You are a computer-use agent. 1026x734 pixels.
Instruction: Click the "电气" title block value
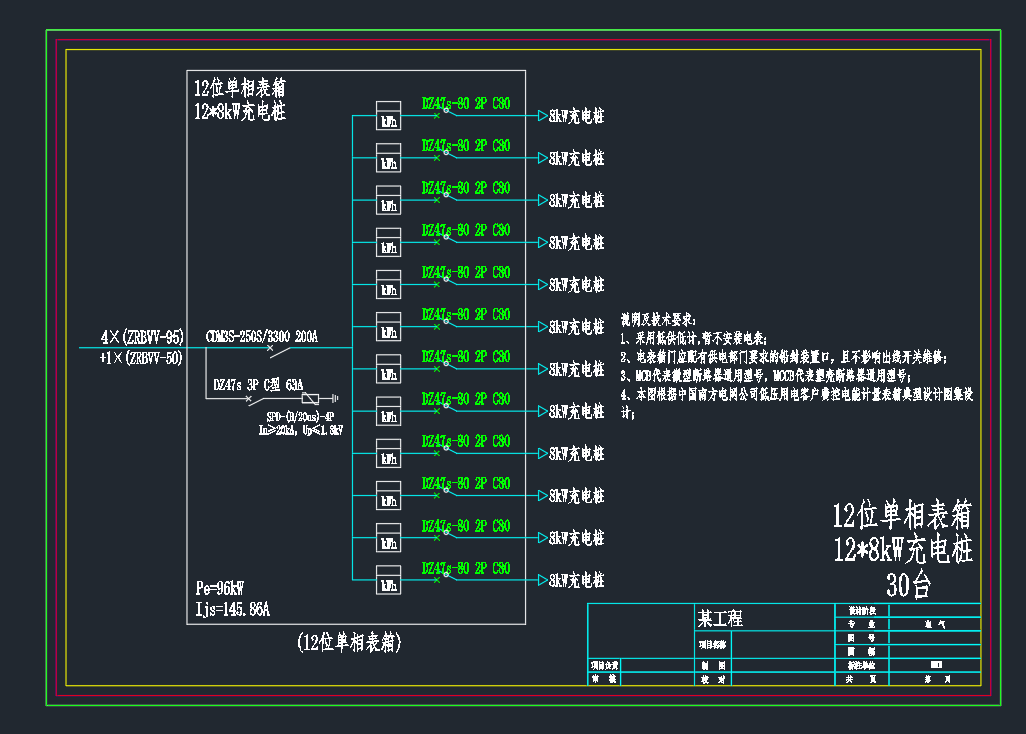pos(934,624)
